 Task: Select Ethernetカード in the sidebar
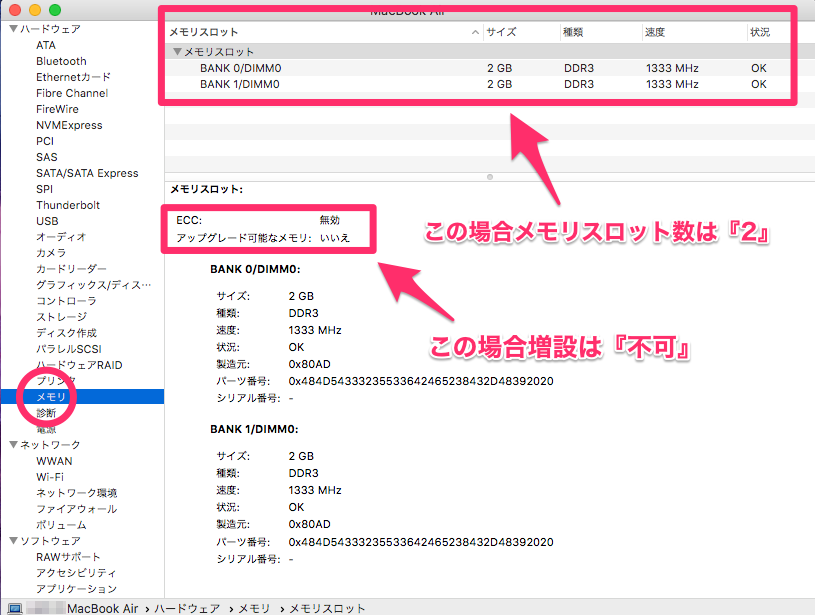click(73, 77)
